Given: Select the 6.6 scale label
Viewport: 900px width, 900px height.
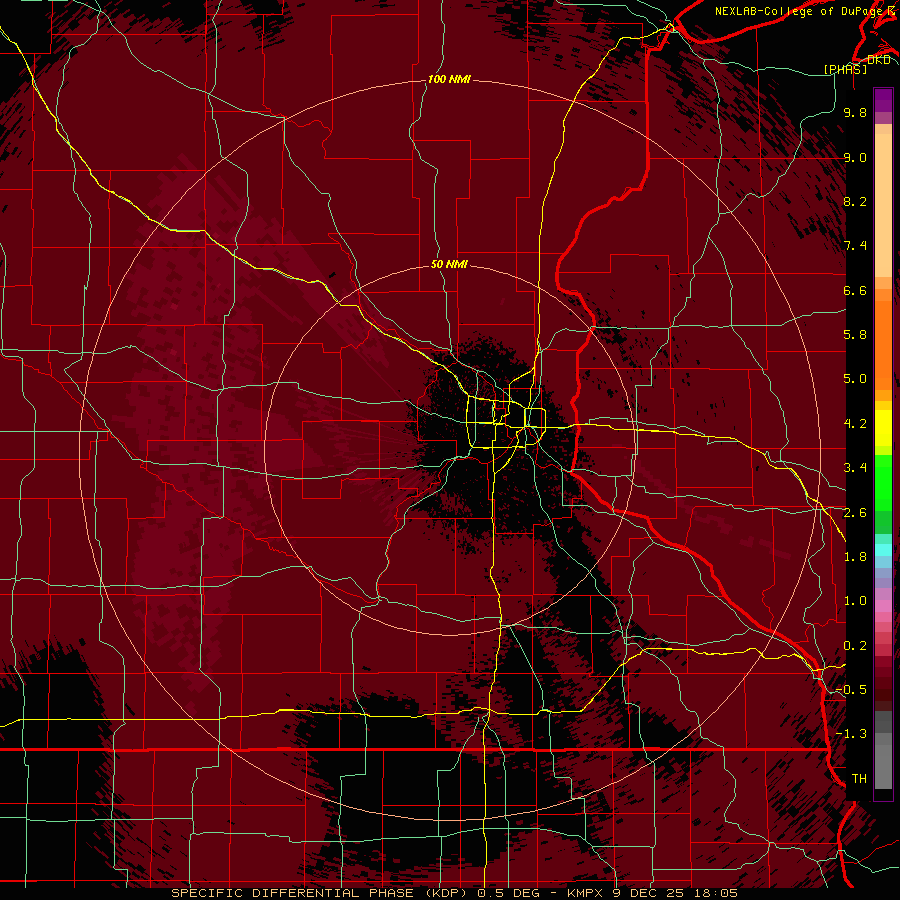Looking at the screenshot, I should pyautogui.click(x=855, y=290).
